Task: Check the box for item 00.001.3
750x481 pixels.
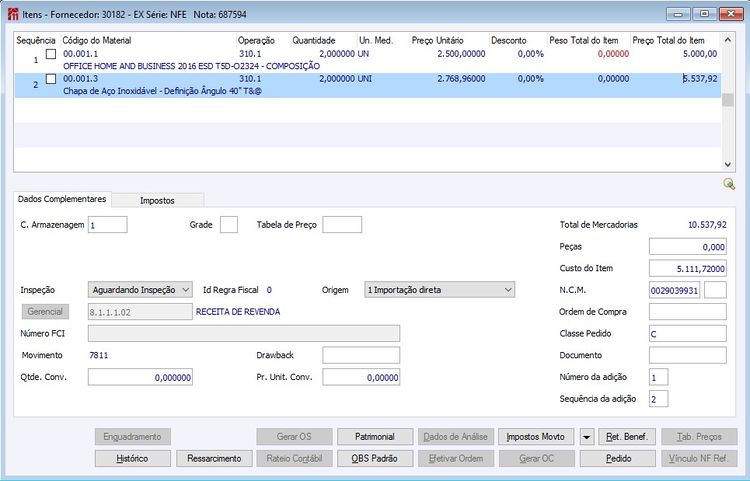Action: (x=51, y=79)
